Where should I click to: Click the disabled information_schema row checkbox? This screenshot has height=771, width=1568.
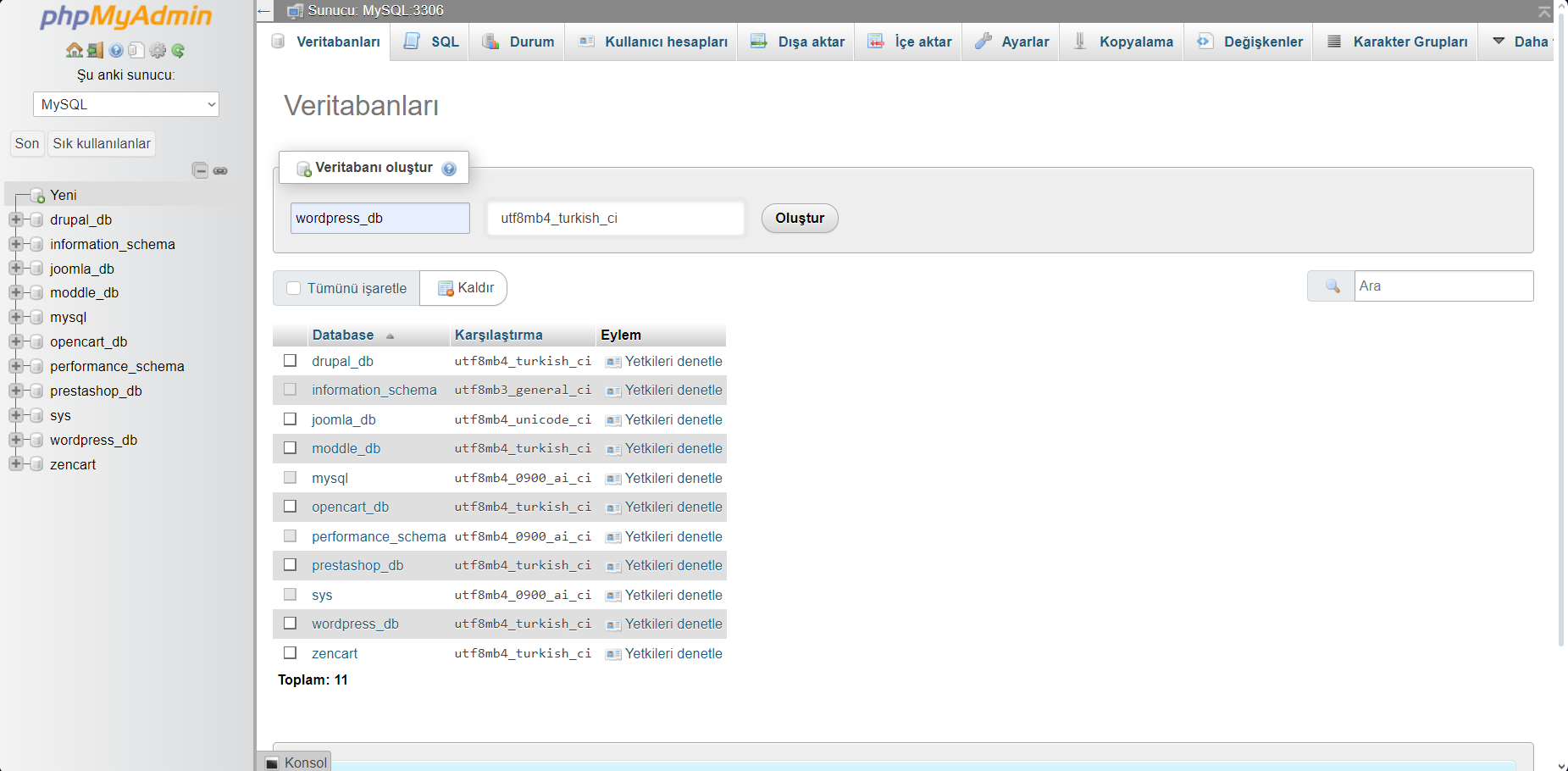tap(291, 390)
